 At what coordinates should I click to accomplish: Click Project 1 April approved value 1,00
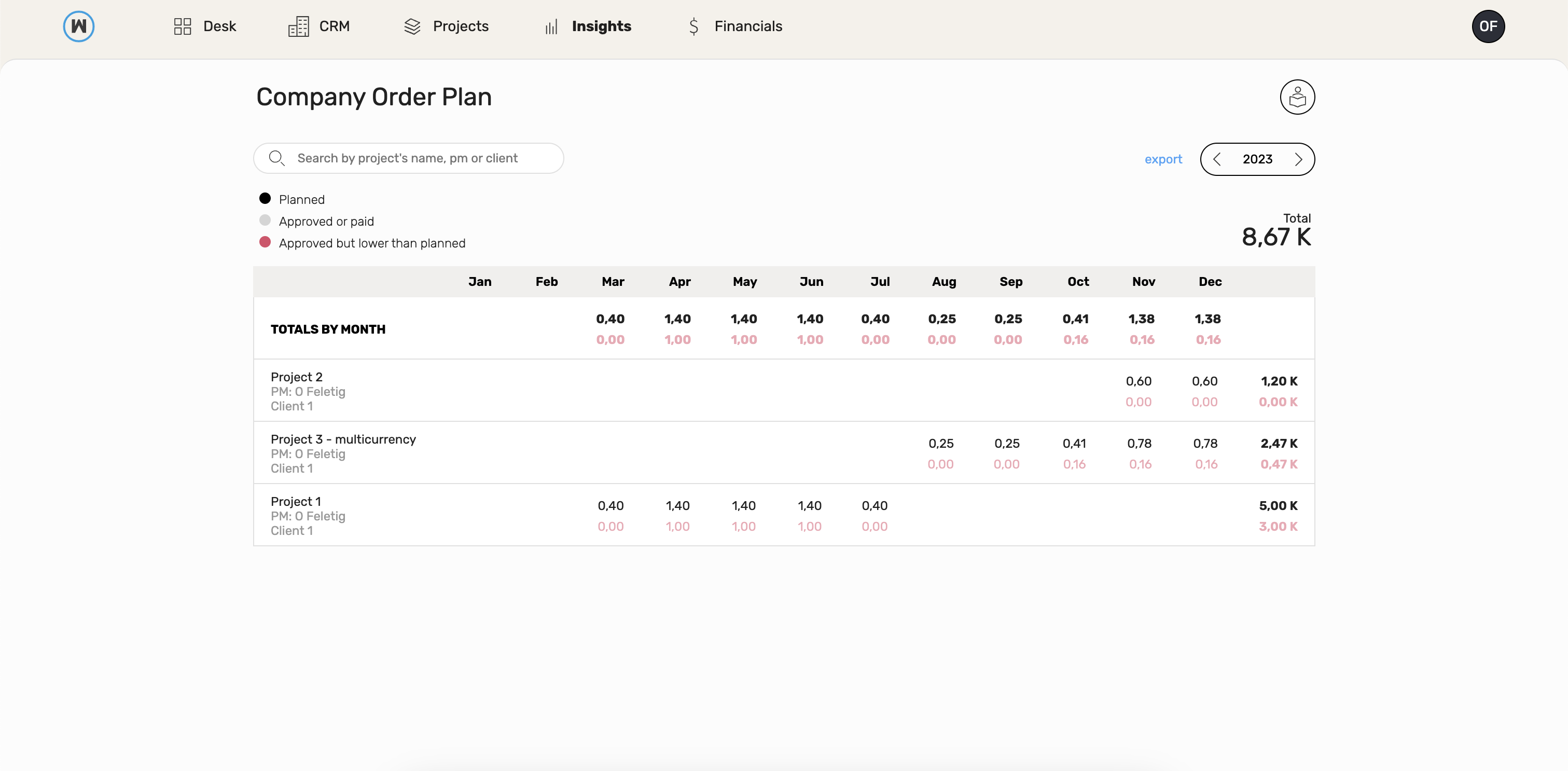pos(677,526)
